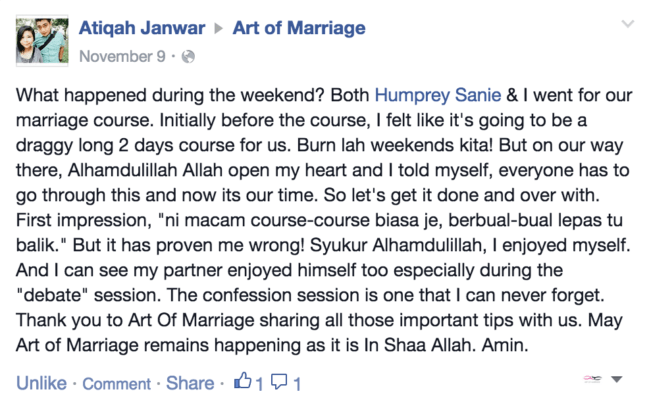Visit the Art of Marriage page link in header
Image resolution: width=649 pixels, height=400 pixels.
pyautogui.click(x=299, y=28)
